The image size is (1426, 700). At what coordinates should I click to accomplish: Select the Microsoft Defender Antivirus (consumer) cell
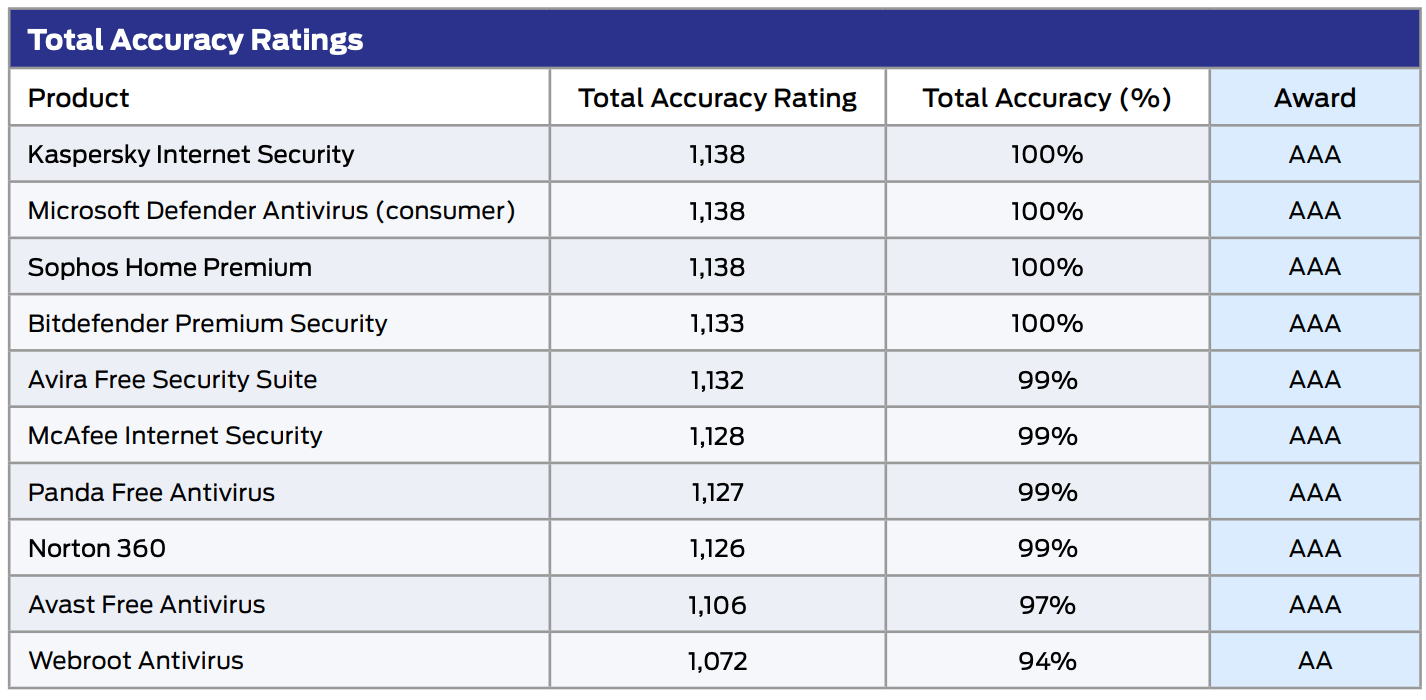coord(271,211)
